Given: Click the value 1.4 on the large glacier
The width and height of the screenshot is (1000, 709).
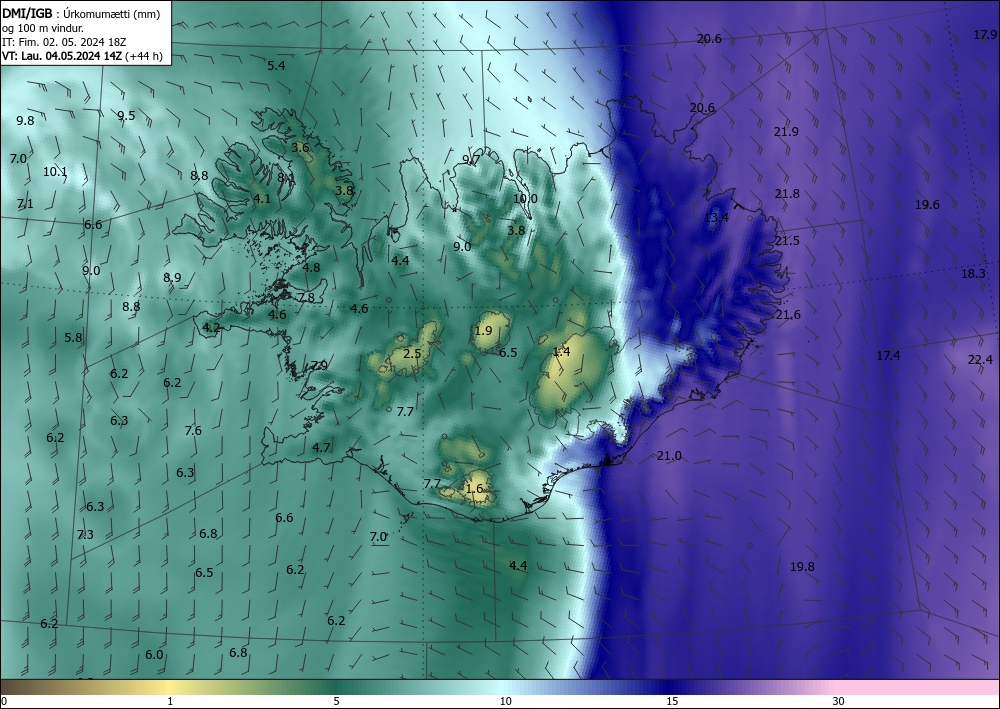Looking at the screenshot, I should click(561, 352).
